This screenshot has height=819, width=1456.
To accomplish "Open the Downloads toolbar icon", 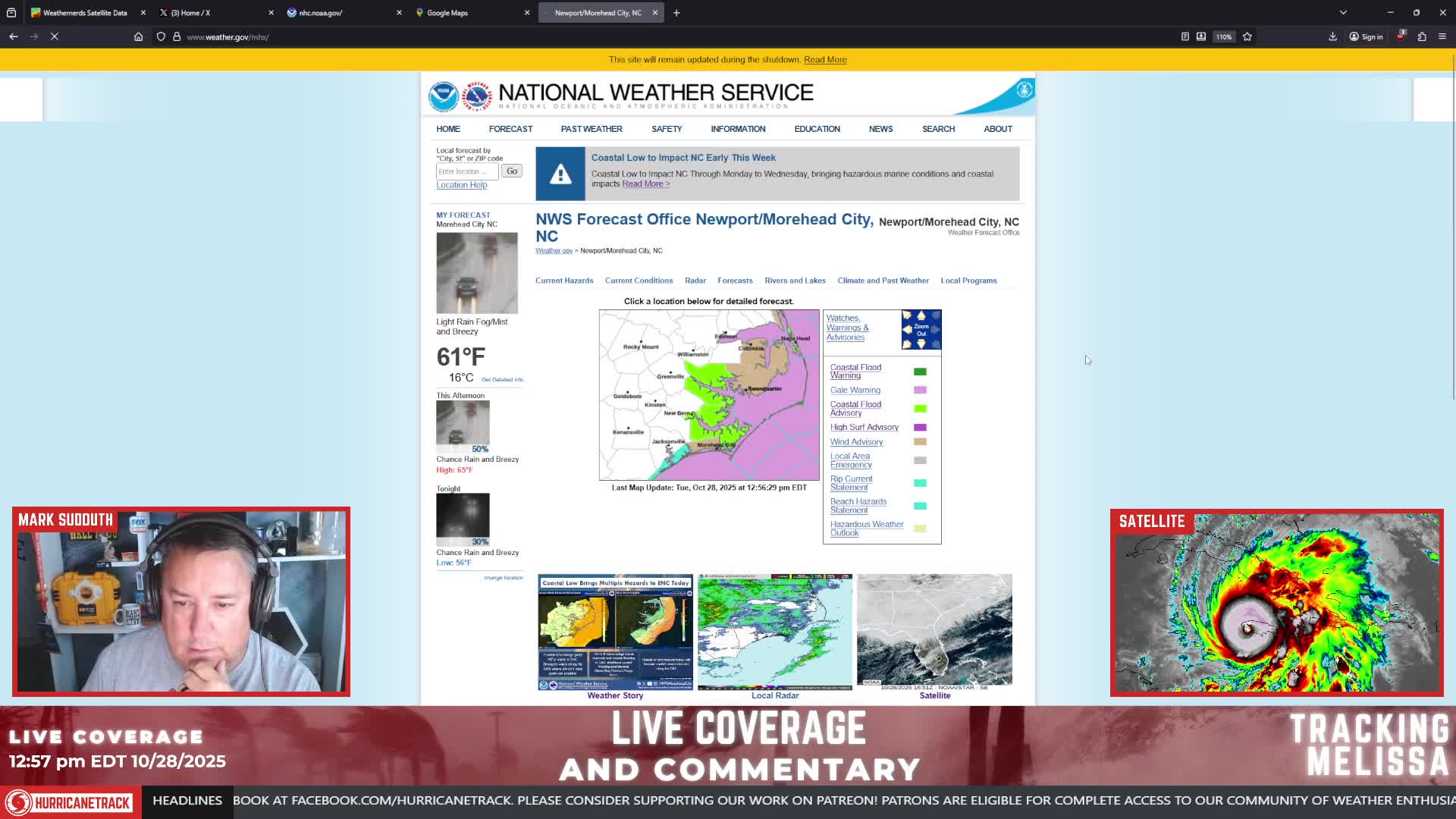I will click(x=1332, y=36).
